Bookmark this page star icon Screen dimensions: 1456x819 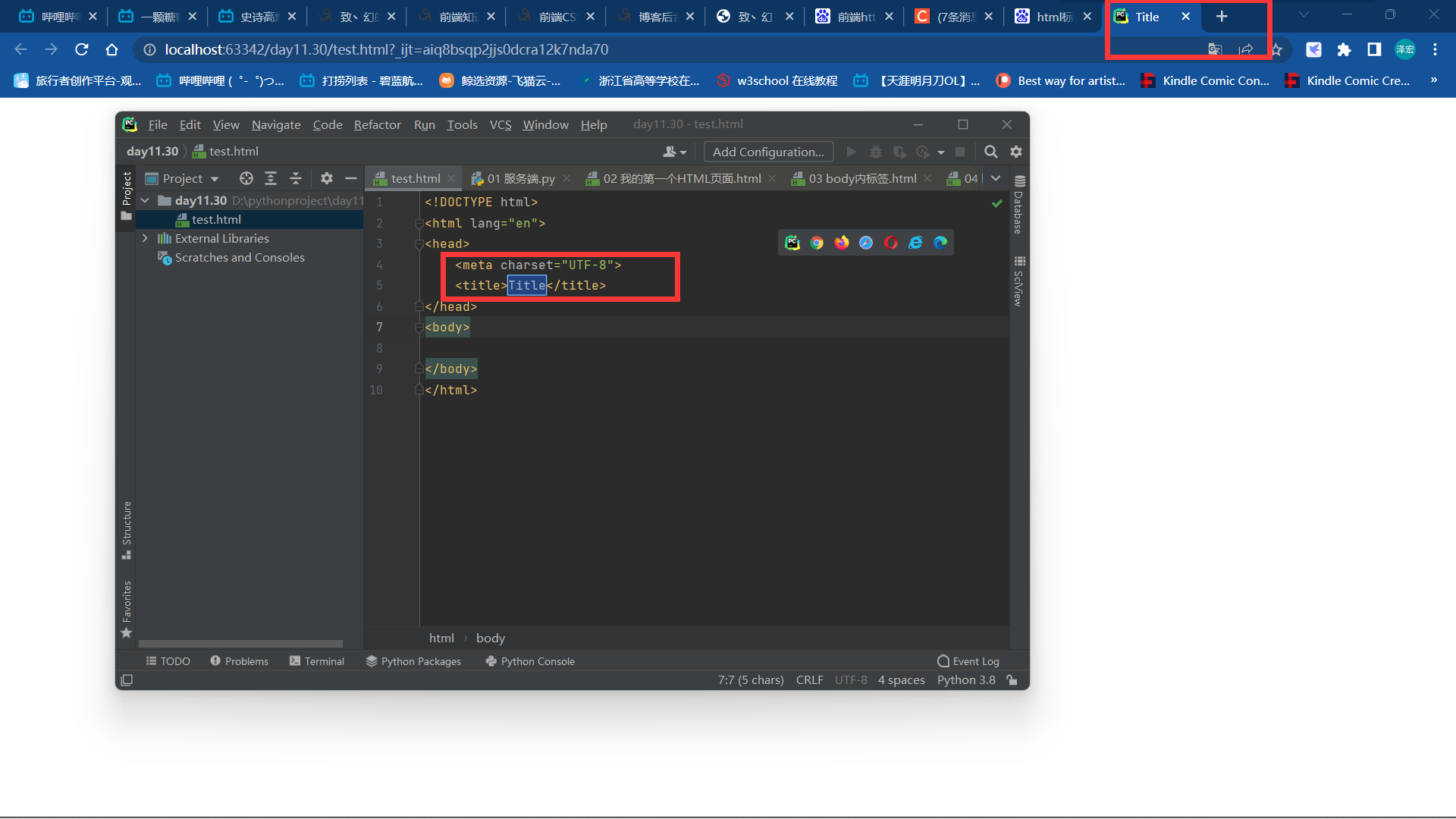1277,49
